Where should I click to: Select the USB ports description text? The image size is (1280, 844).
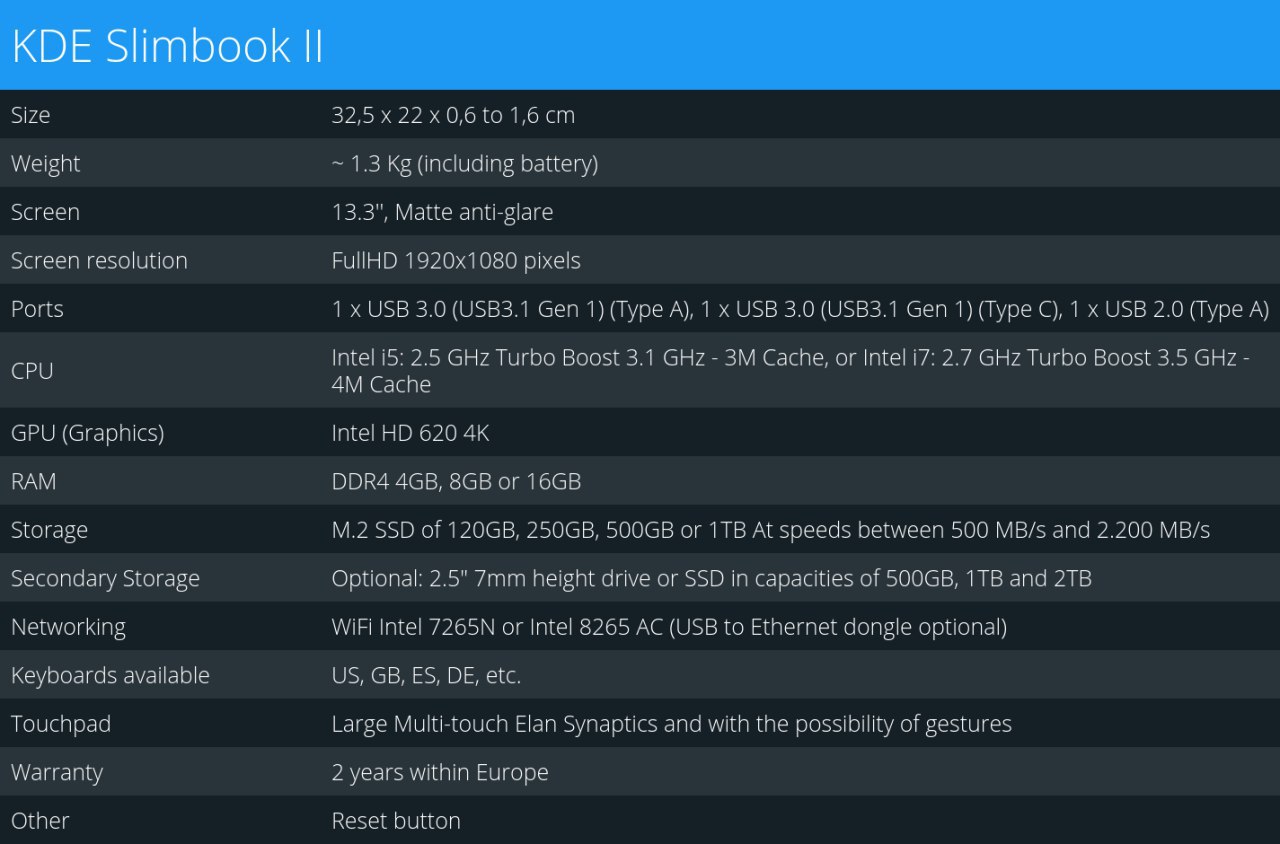[x=800, y=309]
